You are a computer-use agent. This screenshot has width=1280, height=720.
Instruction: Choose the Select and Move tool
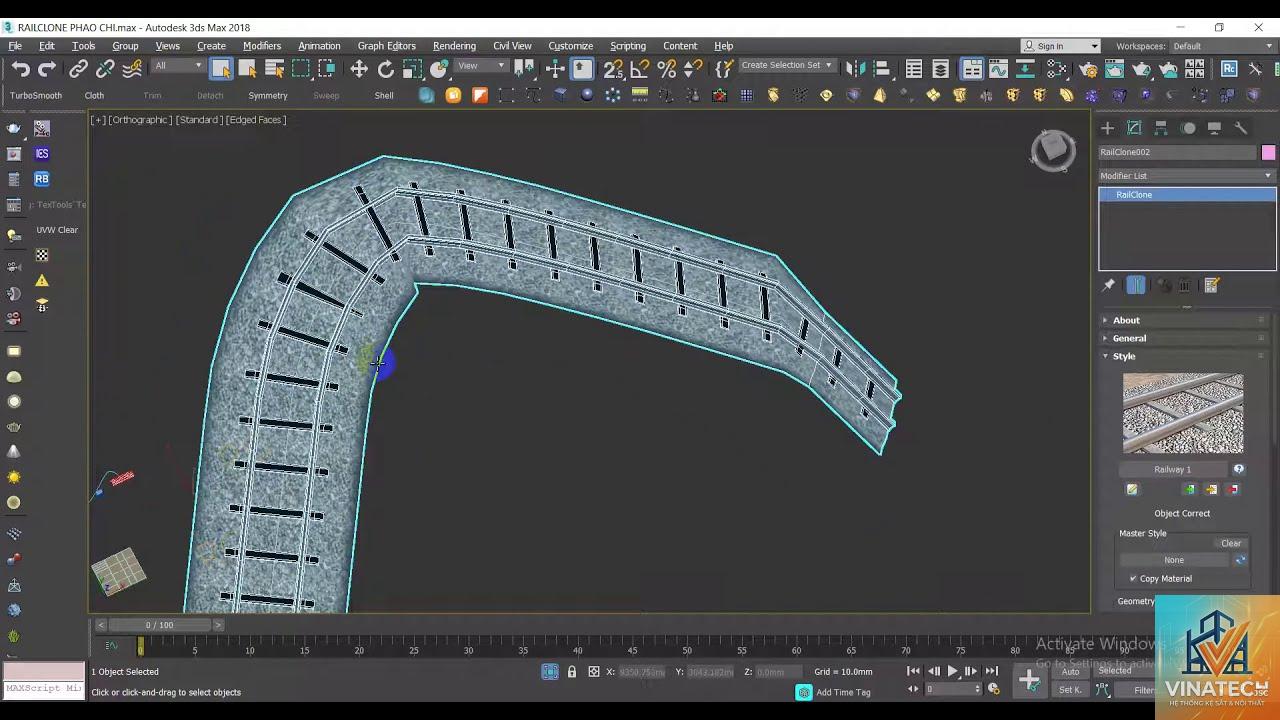click(359, 69)
